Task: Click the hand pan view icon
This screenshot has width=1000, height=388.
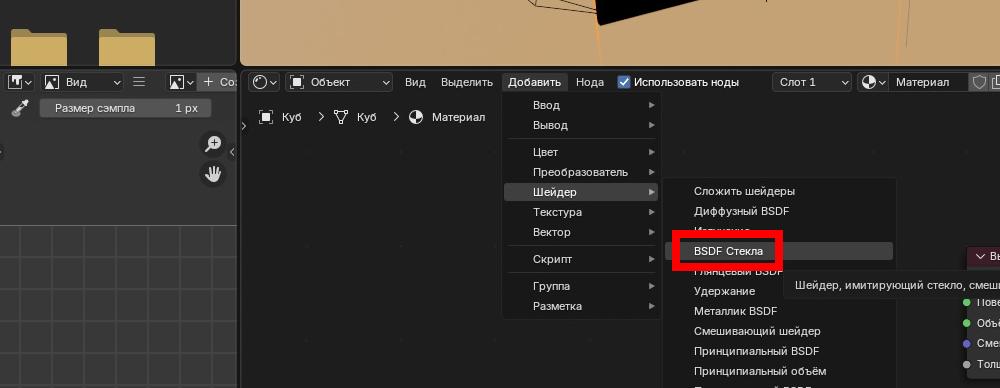Action: (x=213, y=174)
